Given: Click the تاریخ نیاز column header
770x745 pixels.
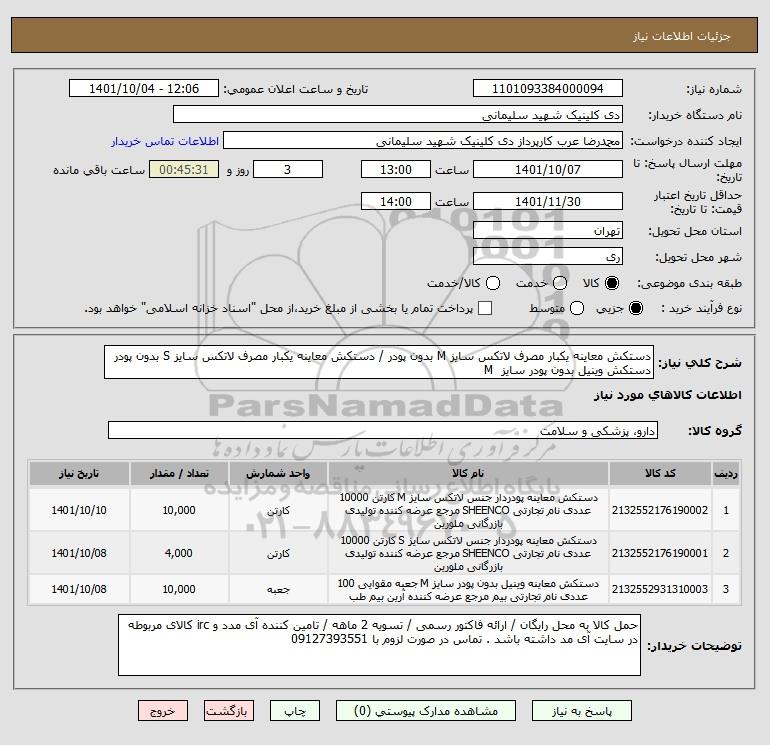Looking at the screenshot, I should [79, 473].
